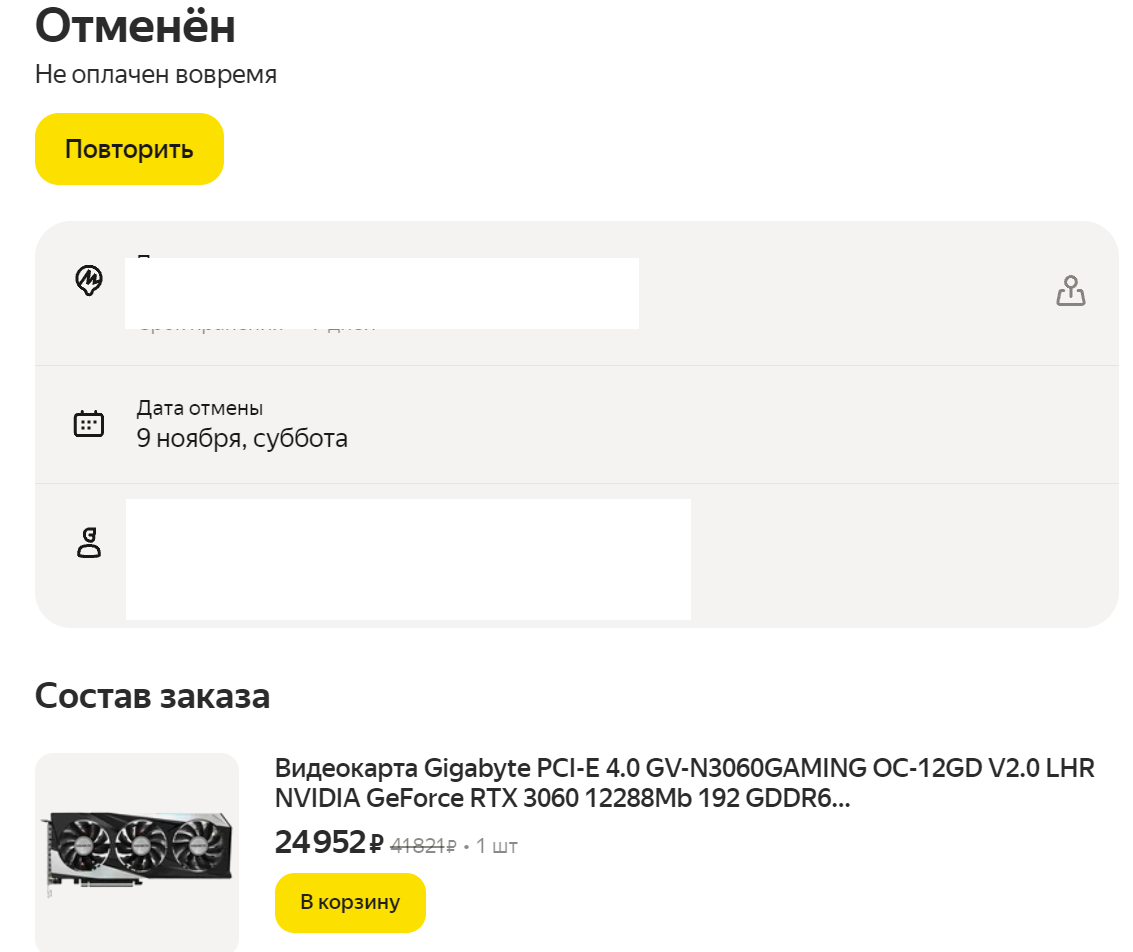Click the recipient person icon
The width and height of the screenshot is (1133, 952).
coord(89,542)
